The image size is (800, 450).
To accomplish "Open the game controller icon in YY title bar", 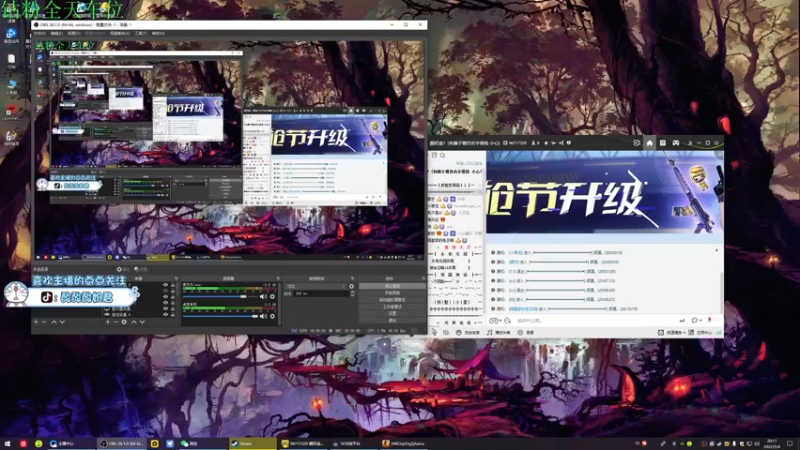I will [676, 143].
